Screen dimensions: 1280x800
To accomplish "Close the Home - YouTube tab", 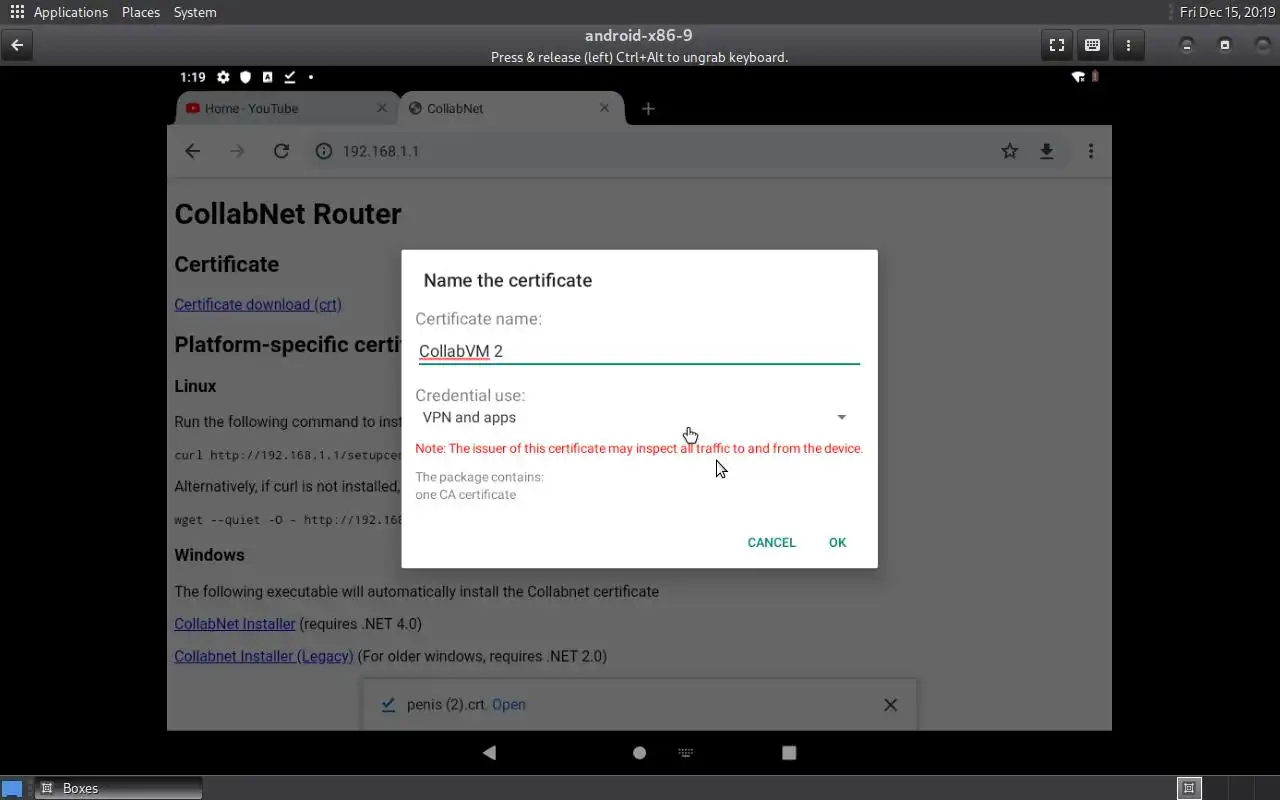I will pyautogui.click(x=382, y=108).
